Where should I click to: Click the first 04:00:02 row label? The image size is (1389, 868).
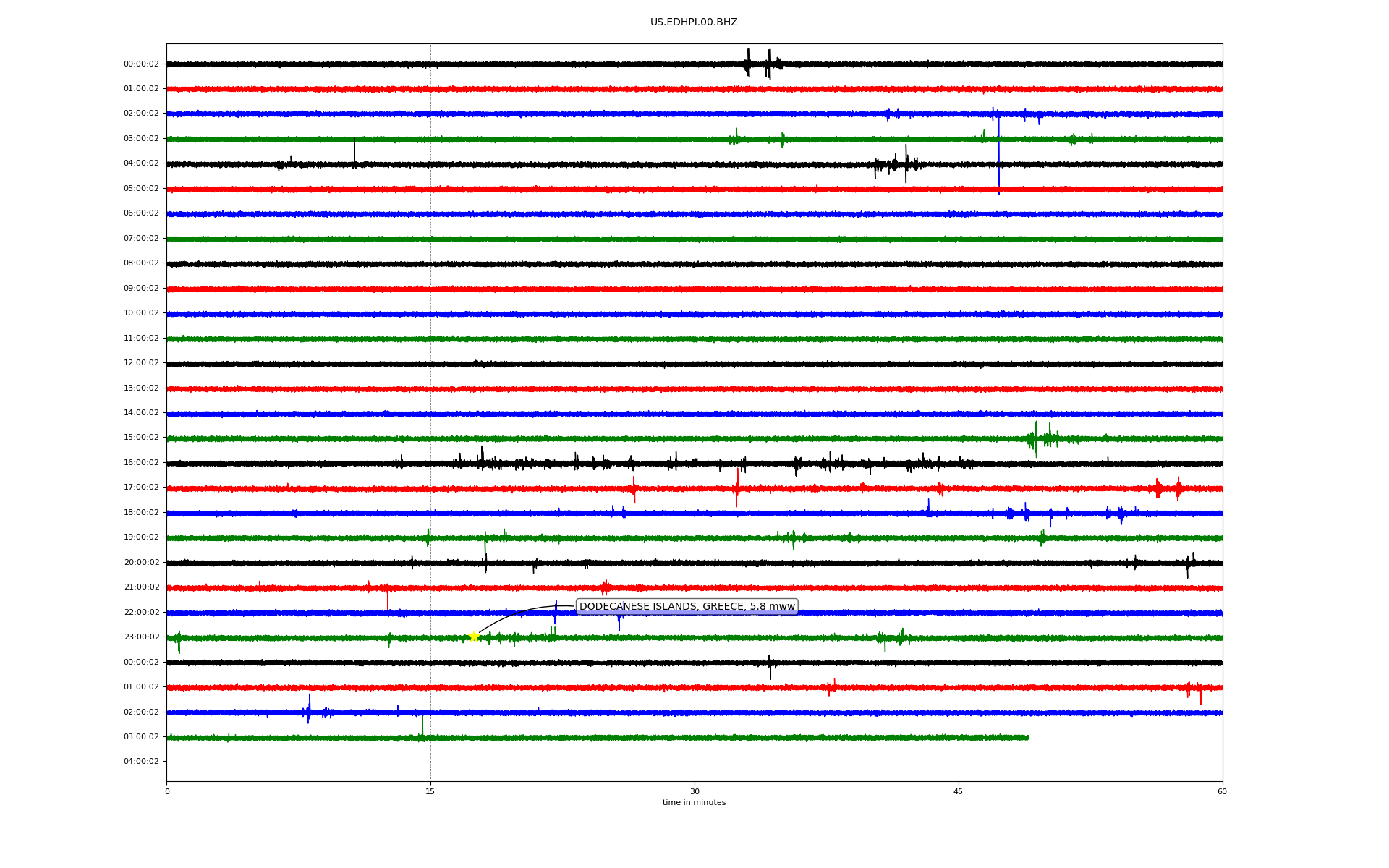point(141,163)
